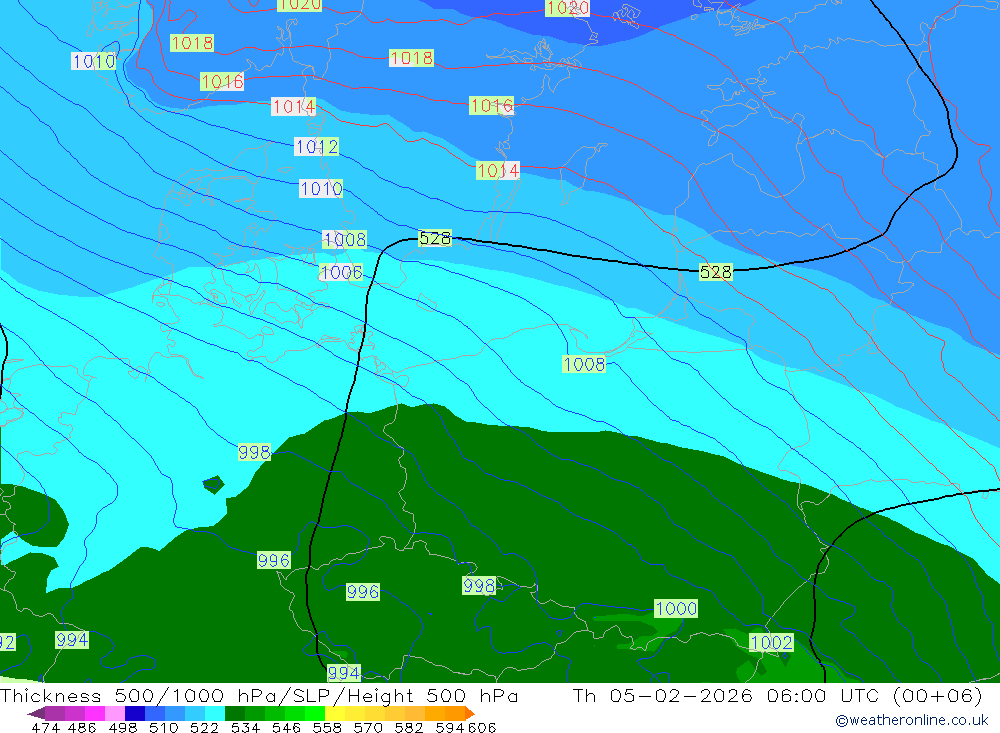Click the forecast time 'Th 05-02-2026 06:00 UTC (00+06)'
1000x733 pixels.
point(777,695)
